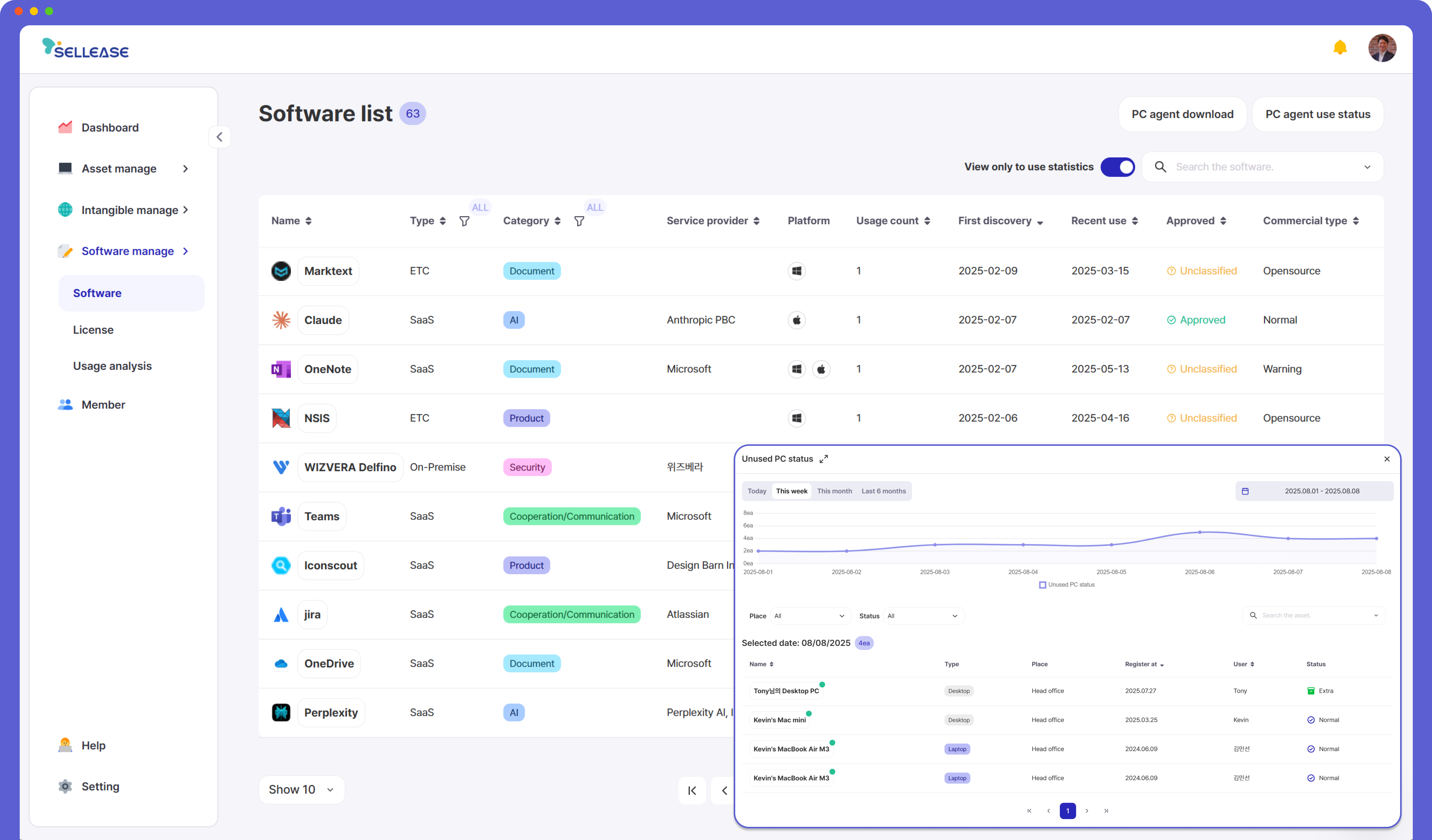1432x840 pixels.
Task: Toggle View only to use statistics
Action: pyautogui.click(x=1117, y=167)
